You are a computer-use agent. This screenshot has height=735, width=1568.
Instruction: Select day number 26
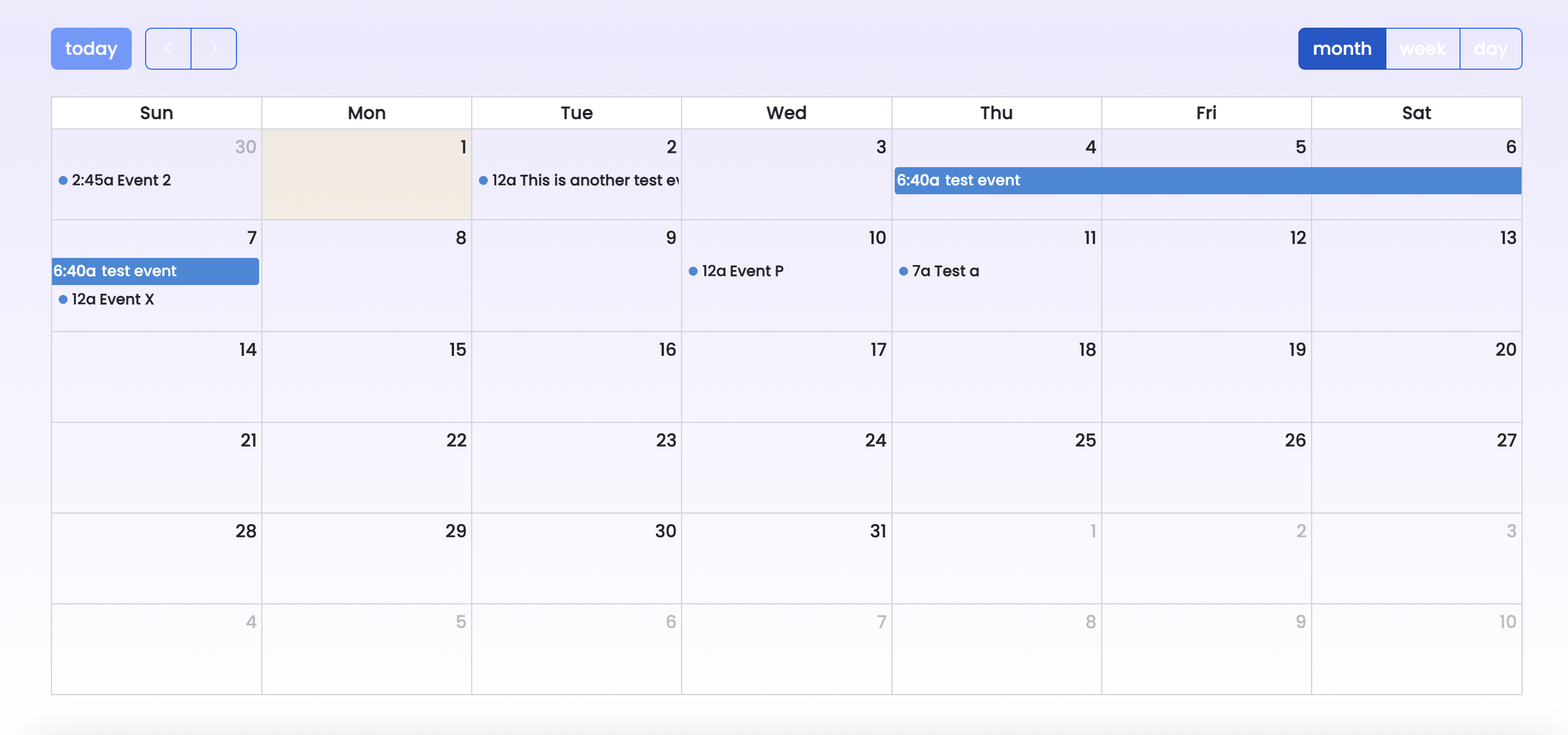[1295, 441]
